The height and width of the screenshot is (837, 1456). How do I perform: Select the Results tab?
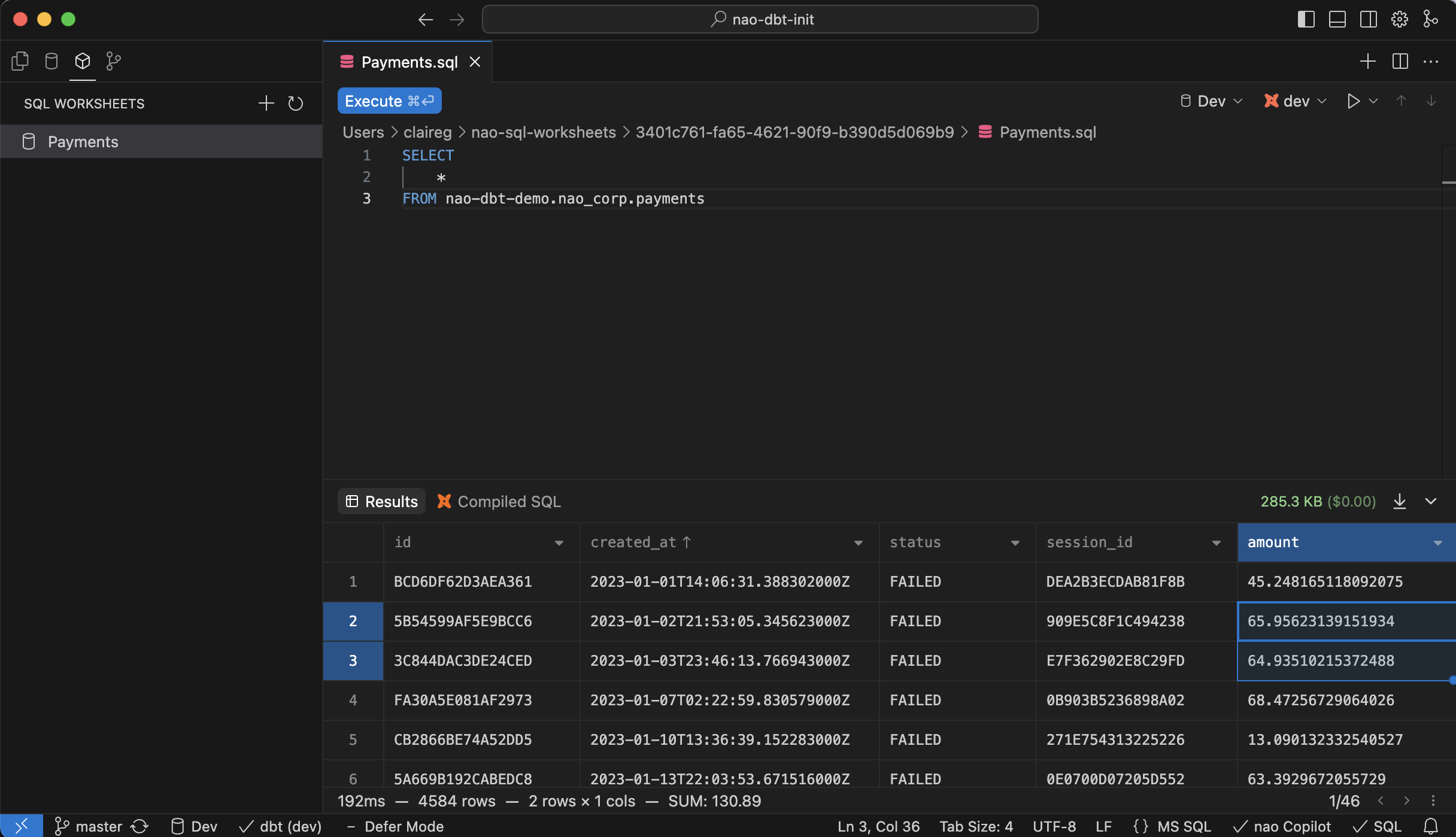point(381,501)
